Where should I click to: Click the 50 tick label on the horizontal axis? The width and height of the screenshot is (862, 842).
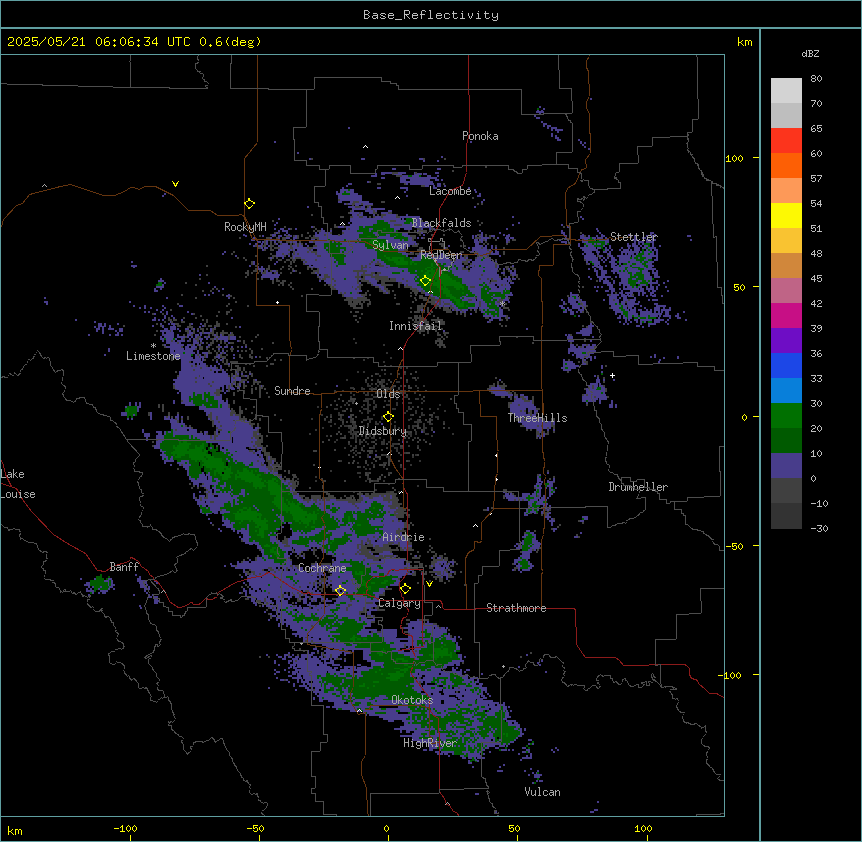513,828
